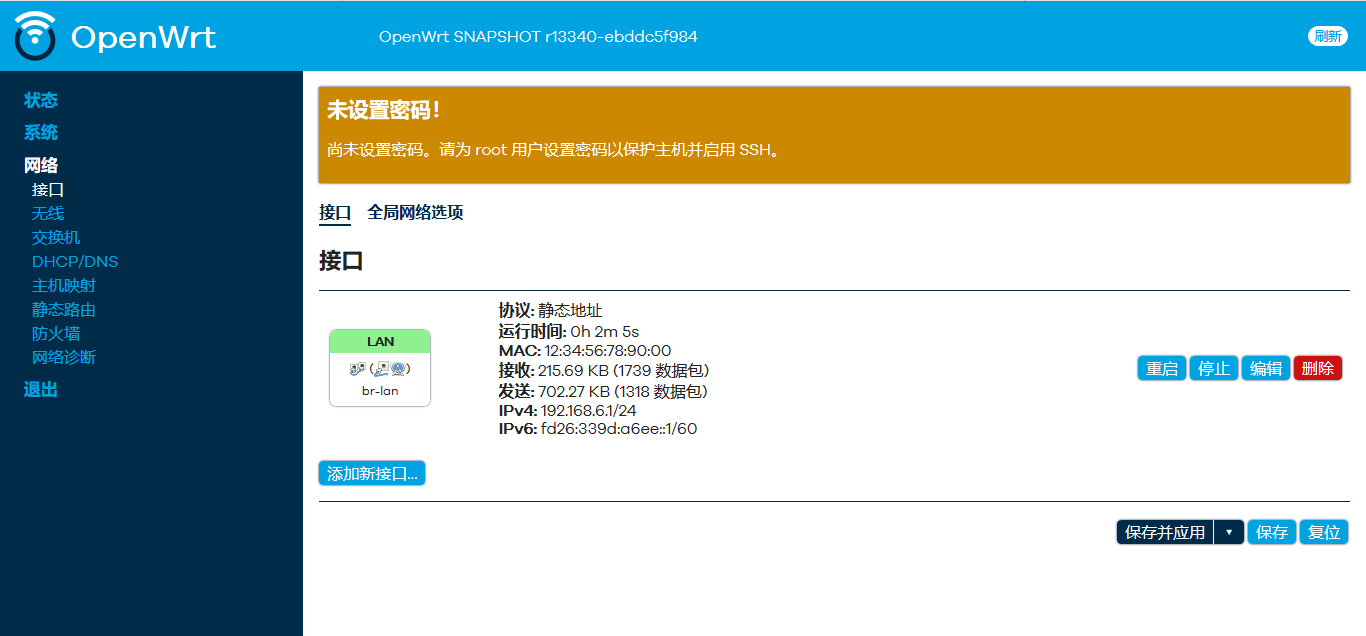Expand the 状态 menu section
1366x636 pixels.
pyautogui.click(x=41, y=100)
